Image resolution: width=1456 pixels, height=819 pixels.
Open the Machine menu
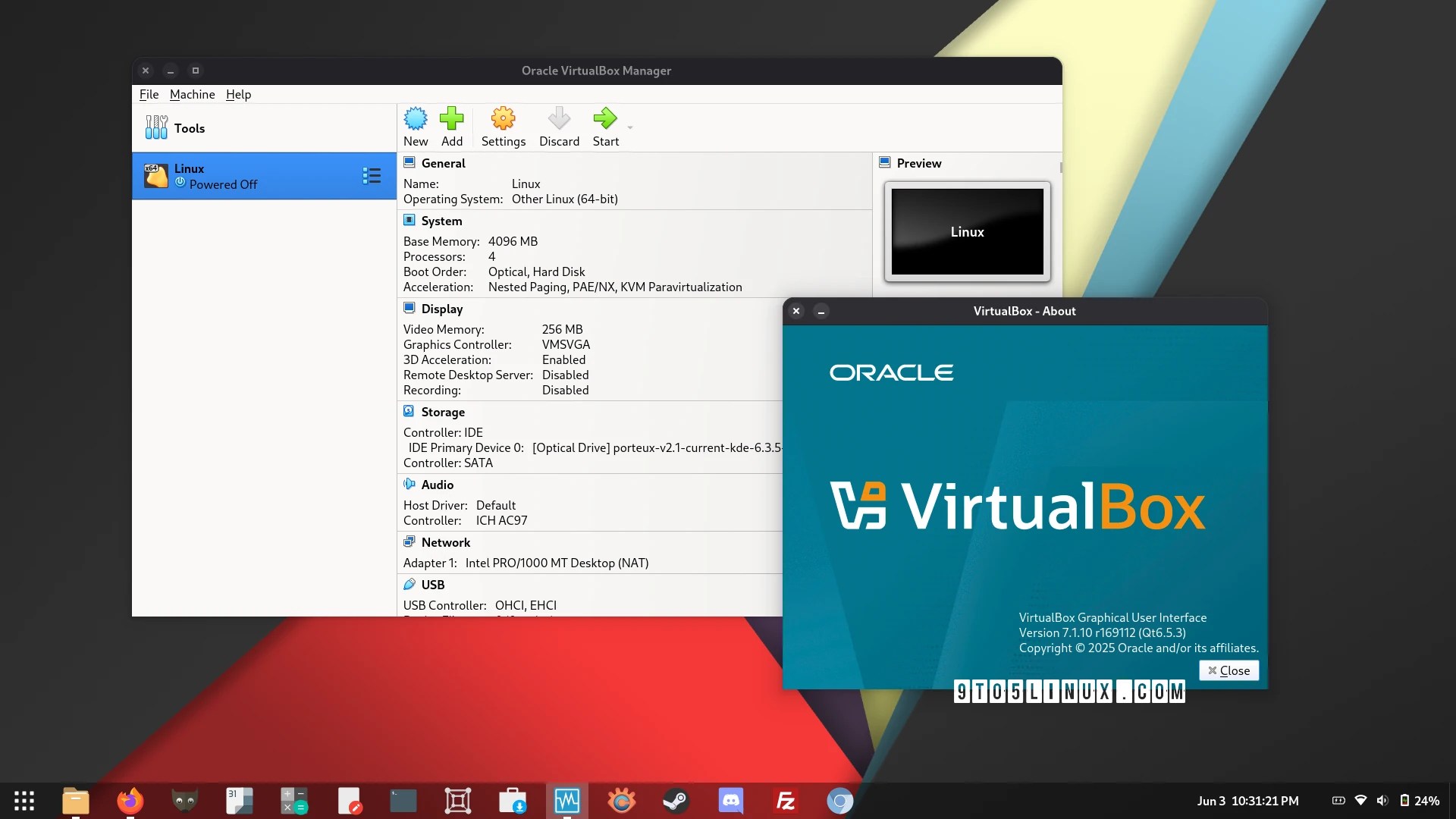192,94
